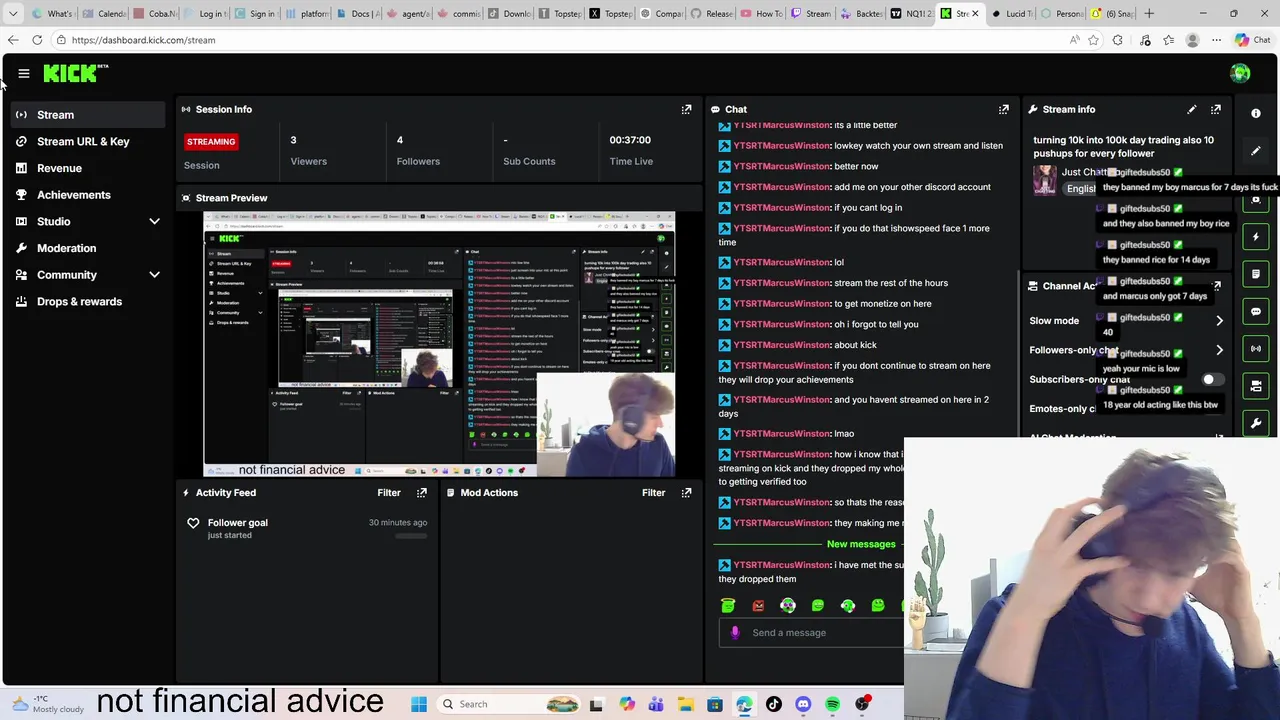Open the Mod Actions filter
Screen dimensions: 1280x720
[x=653, y=493]
